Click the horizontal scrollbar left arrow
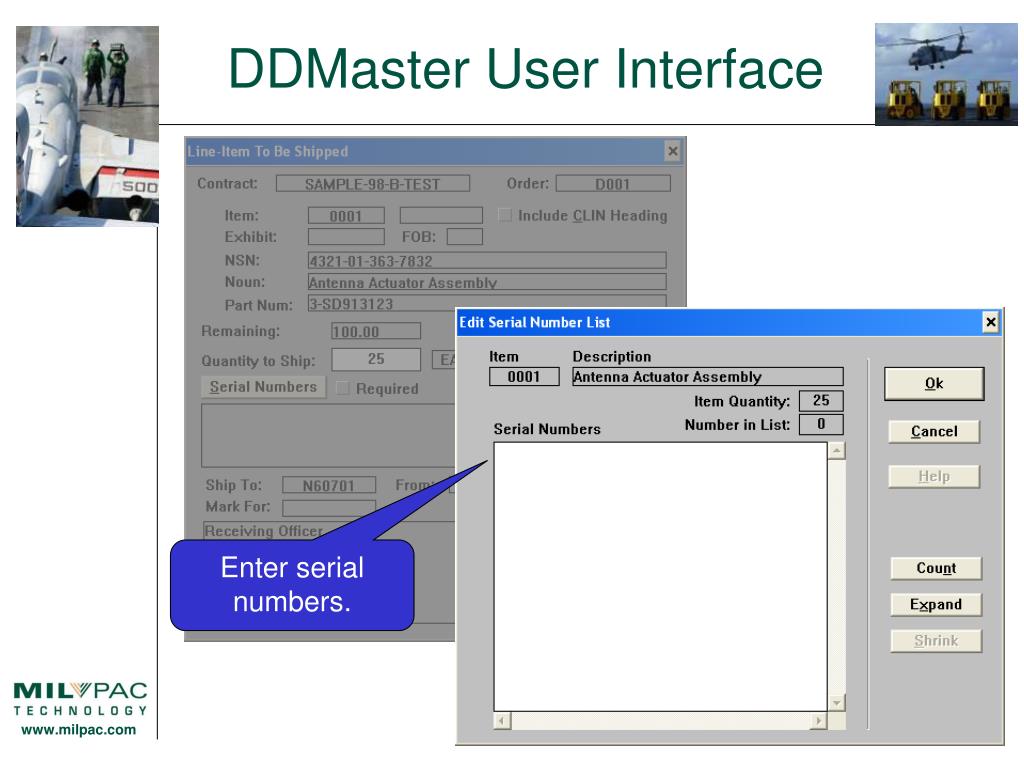1024x768 pixels. point(502,721)
